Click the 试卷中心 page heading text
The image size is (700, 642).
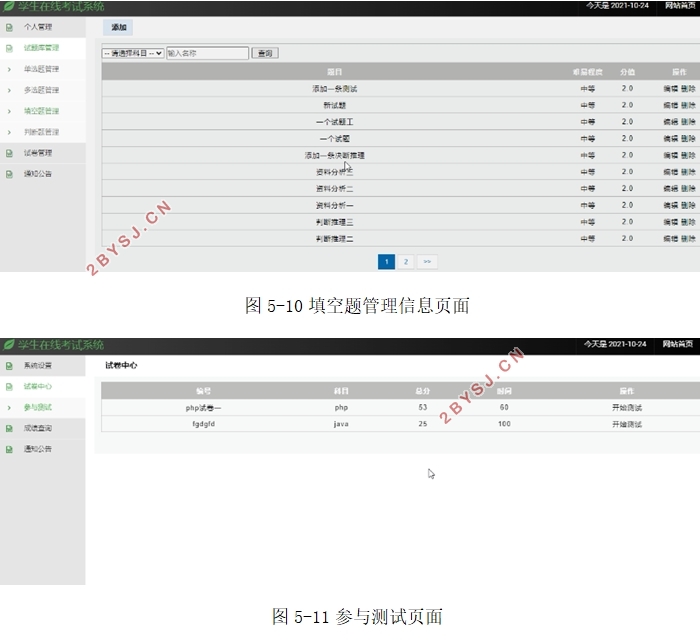pos(121,365)
